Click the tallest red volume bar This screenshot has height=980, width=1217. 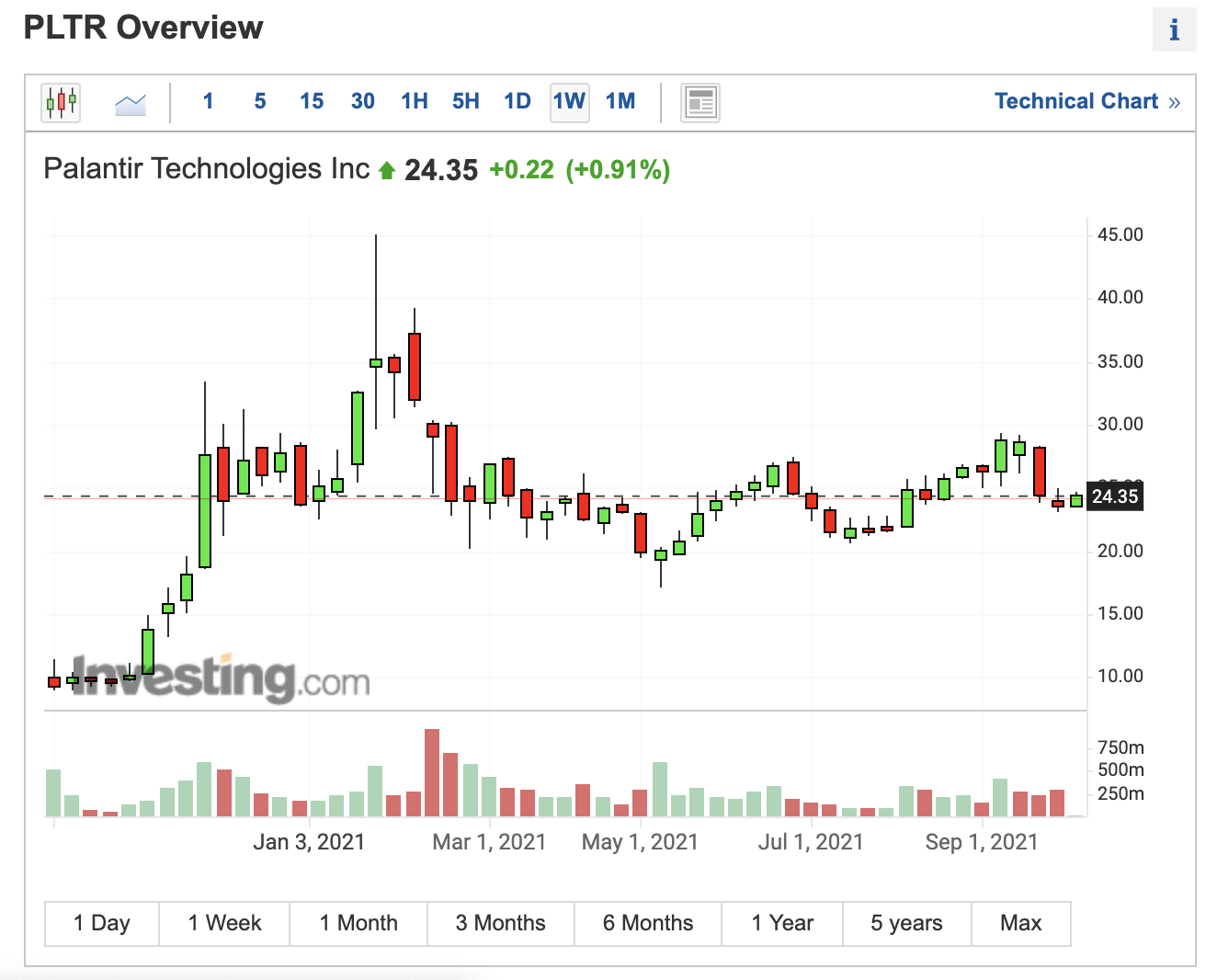[x=432, y=773]
